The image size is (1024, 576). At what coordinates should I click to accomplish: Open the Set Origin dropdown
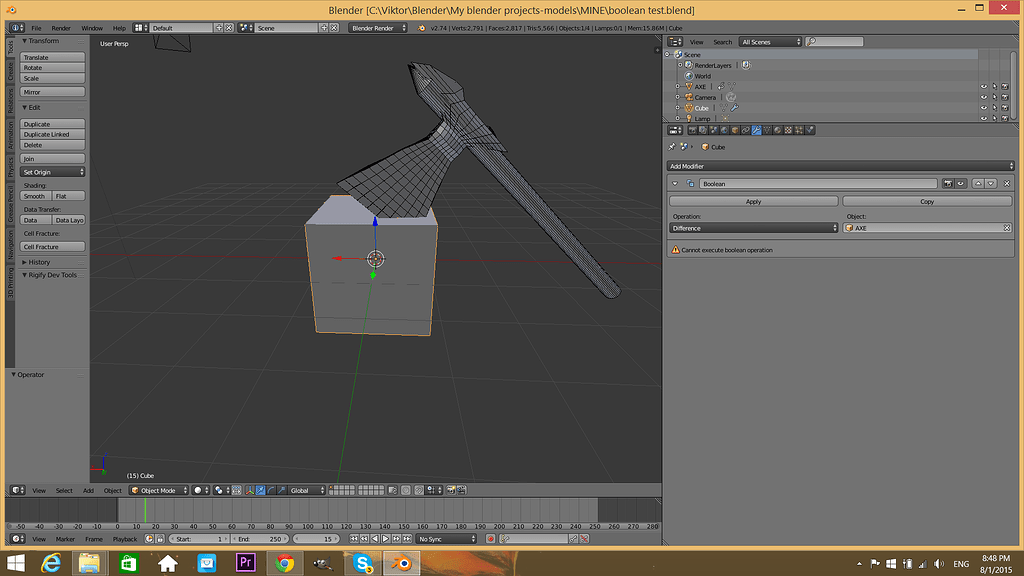(x=52, y=172)
